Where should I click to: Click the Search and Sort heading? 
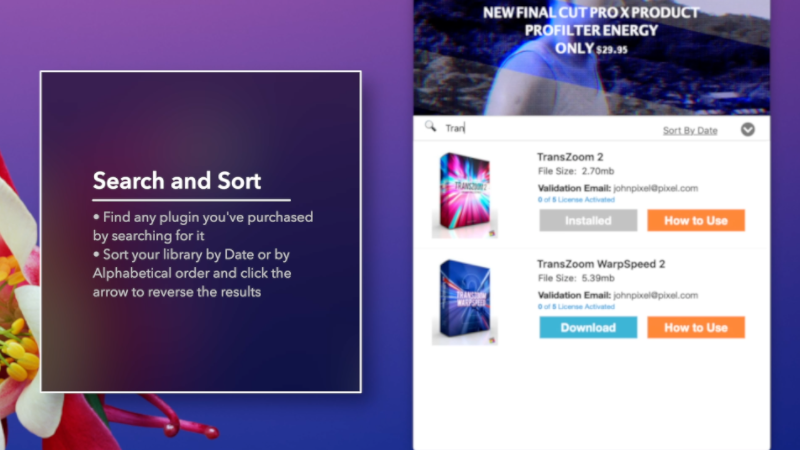coord(177,181)
